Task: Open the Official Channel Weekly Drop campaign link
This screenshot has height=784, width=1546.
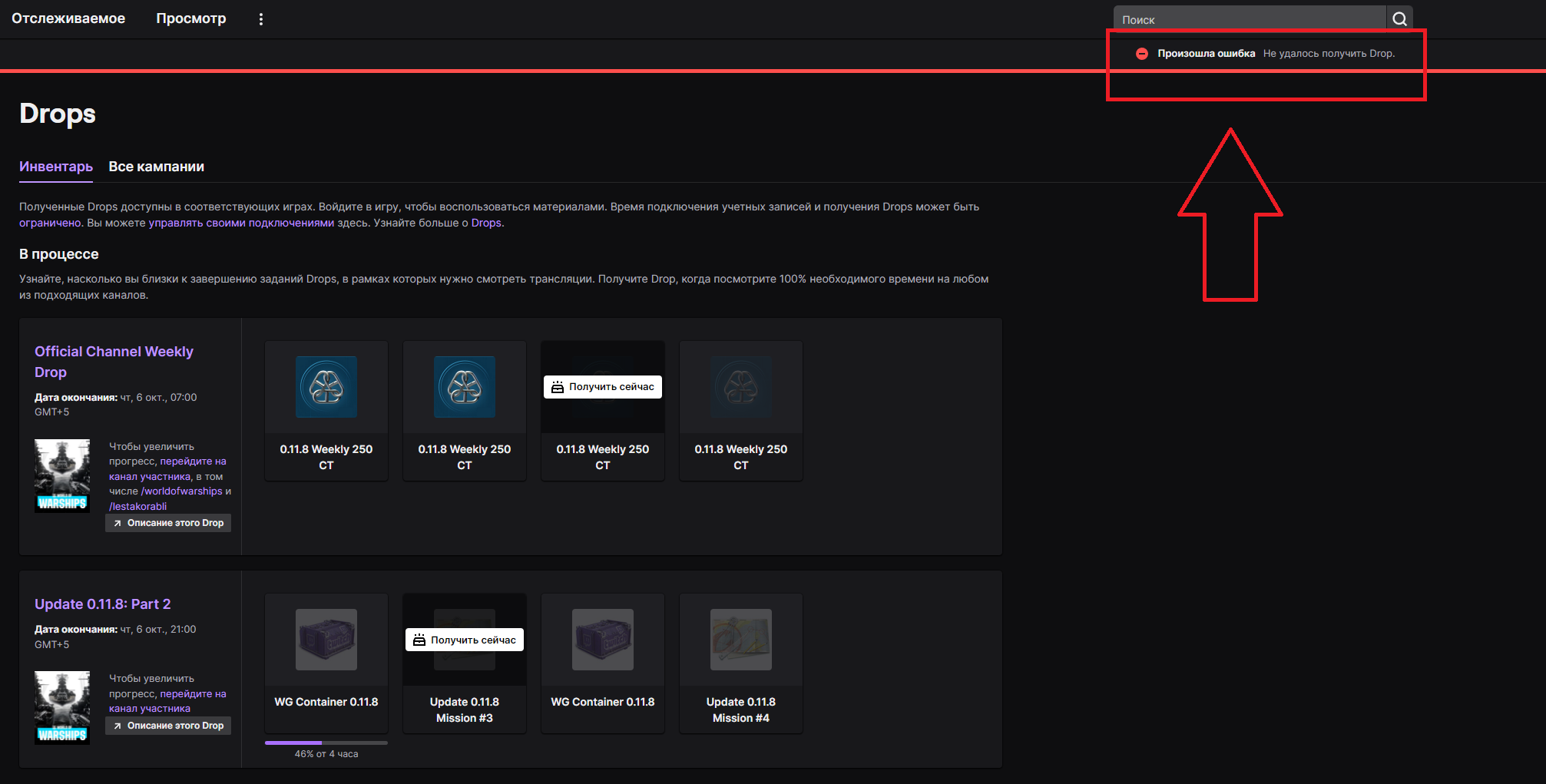Action: tap(114, 362)
